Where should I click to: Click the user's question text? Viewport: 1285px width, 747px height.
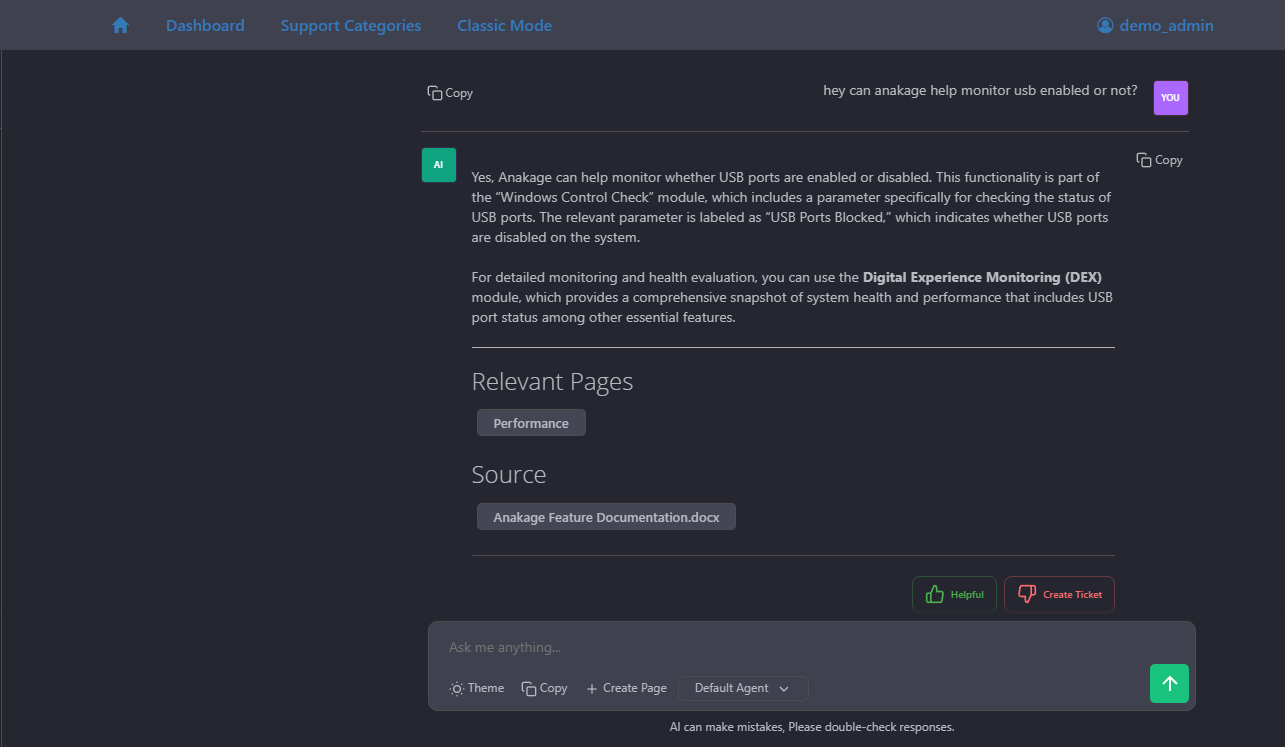pos(980,90)
